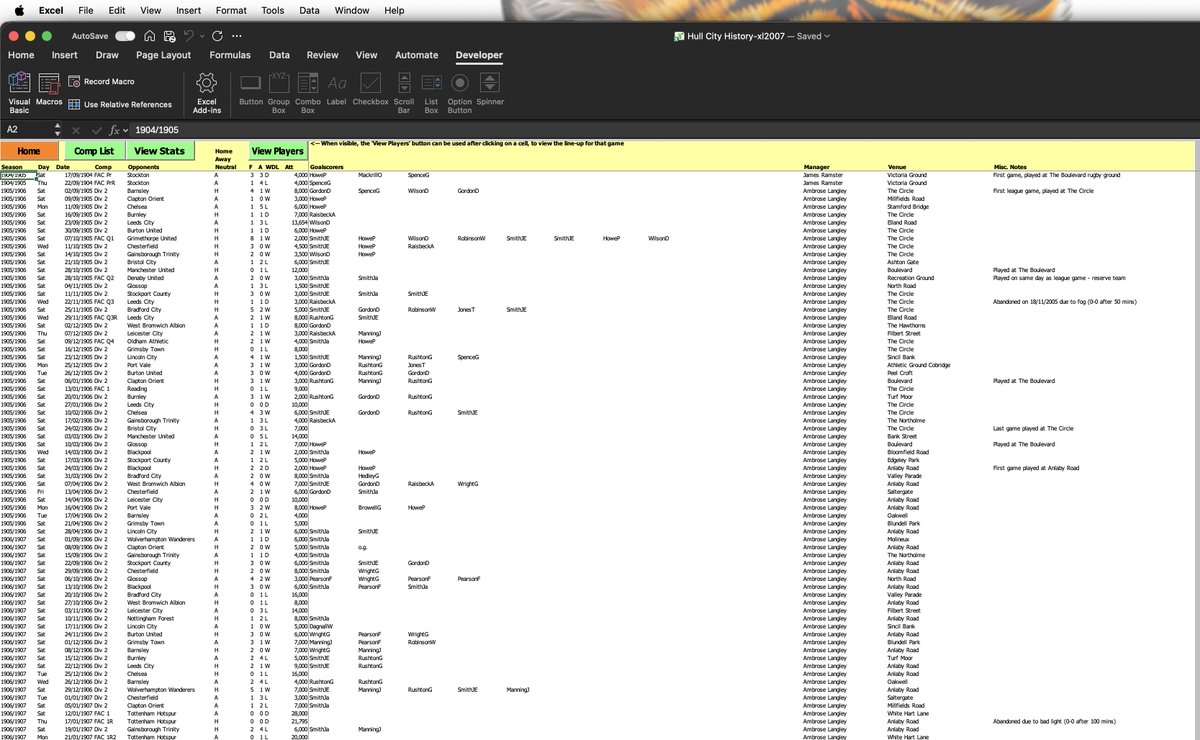The width and height of the screenshot is (1200, 740).
Task: Open the Edit menu in the menu bar
Action: pos(117,10)
